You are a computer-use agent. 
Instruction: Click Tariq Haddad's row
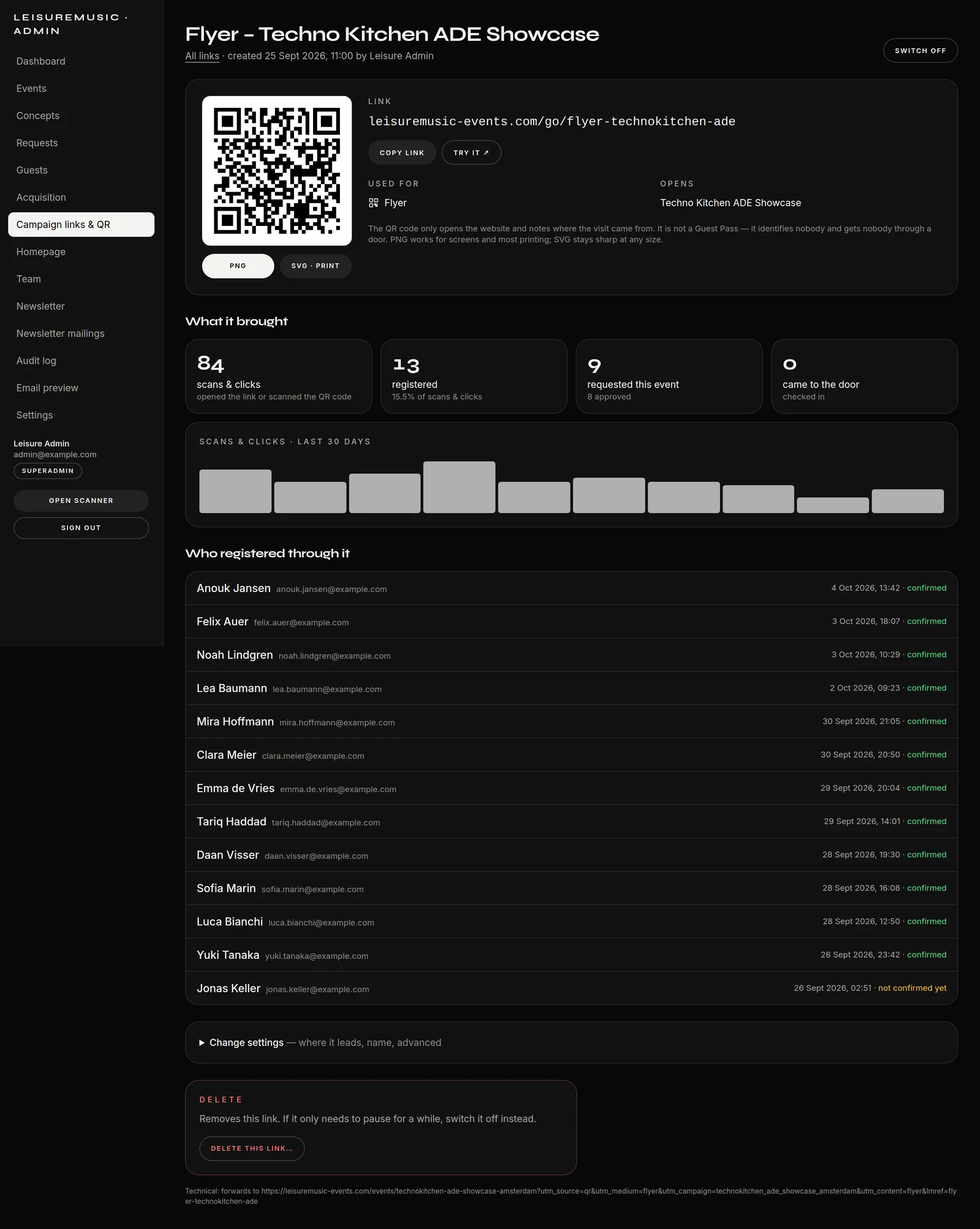tap(571, 822)
